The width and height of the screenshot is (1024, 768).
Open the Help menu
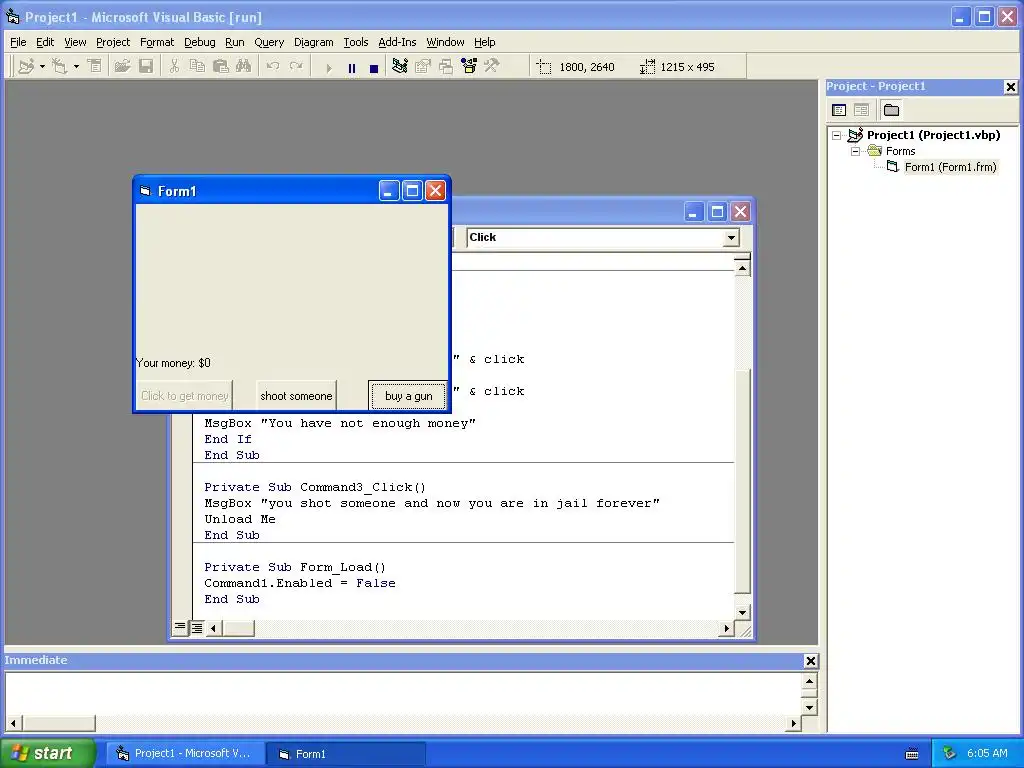[x=485, y=42]
